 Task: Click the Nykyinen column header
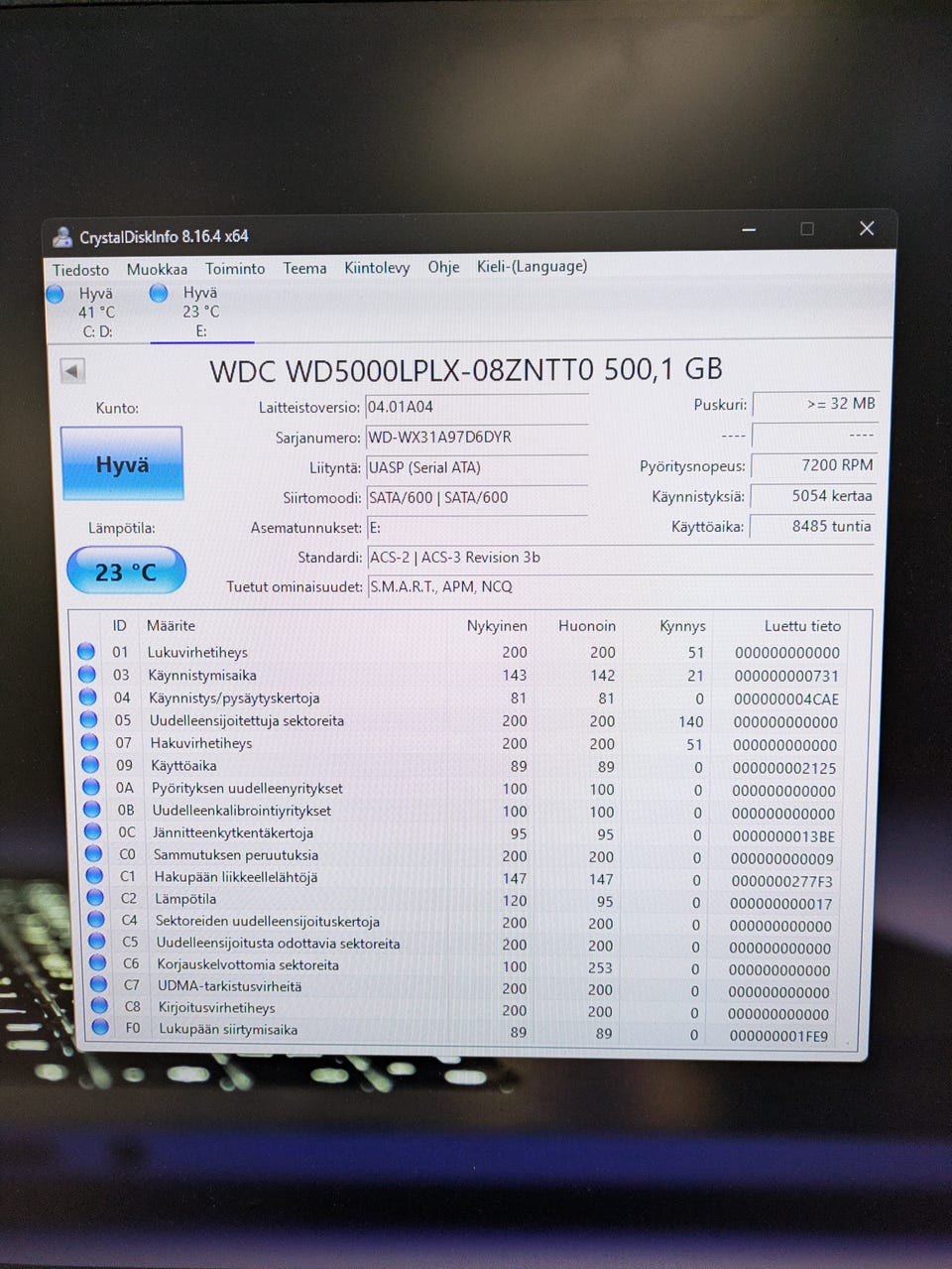tap(497, 626)
